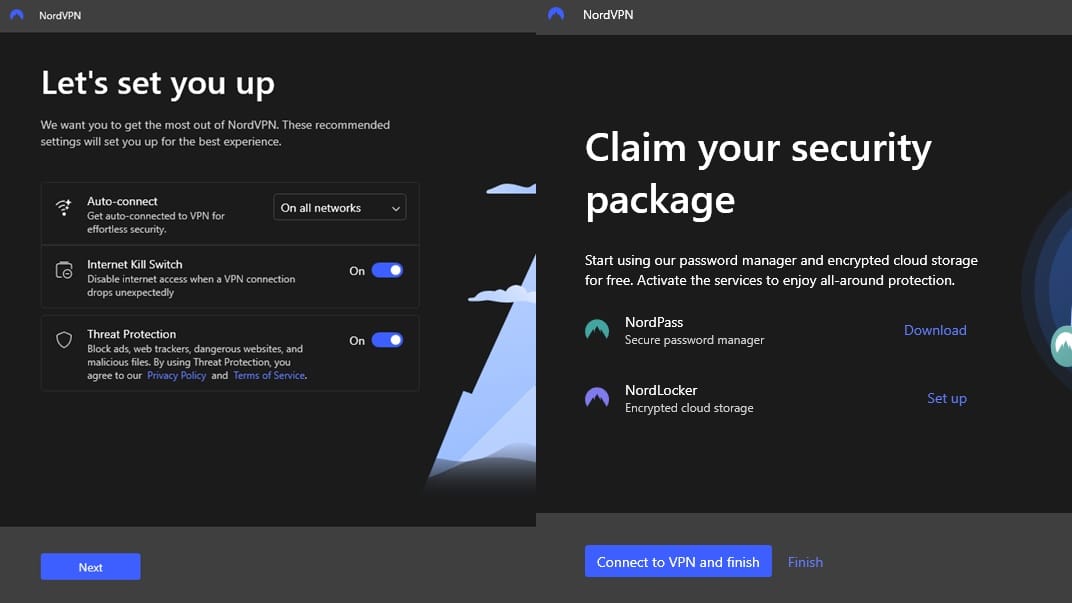1072x603 pixels.
Task: Click the Threat Protection label
Action: 131,334
